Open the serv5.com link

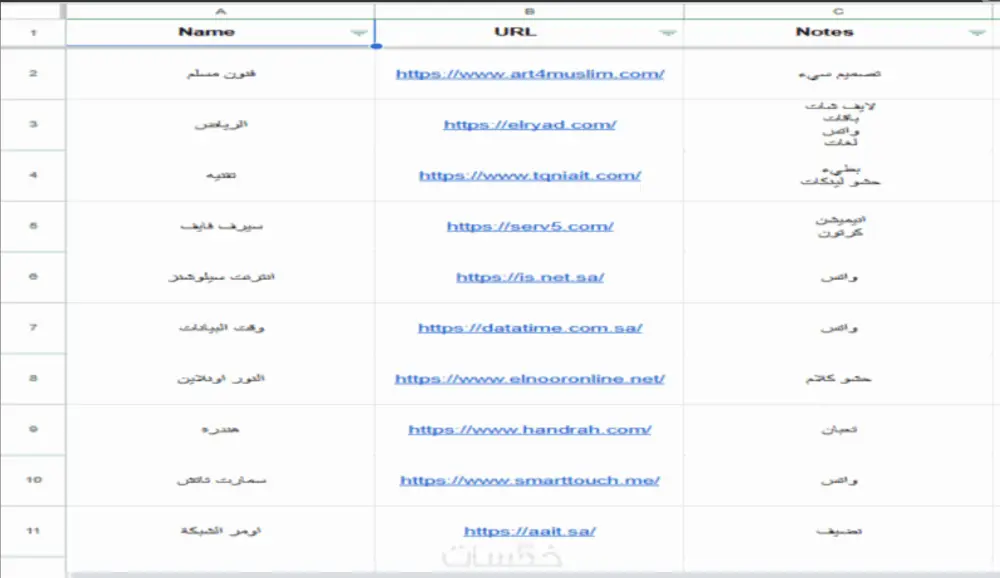point(530,226)
